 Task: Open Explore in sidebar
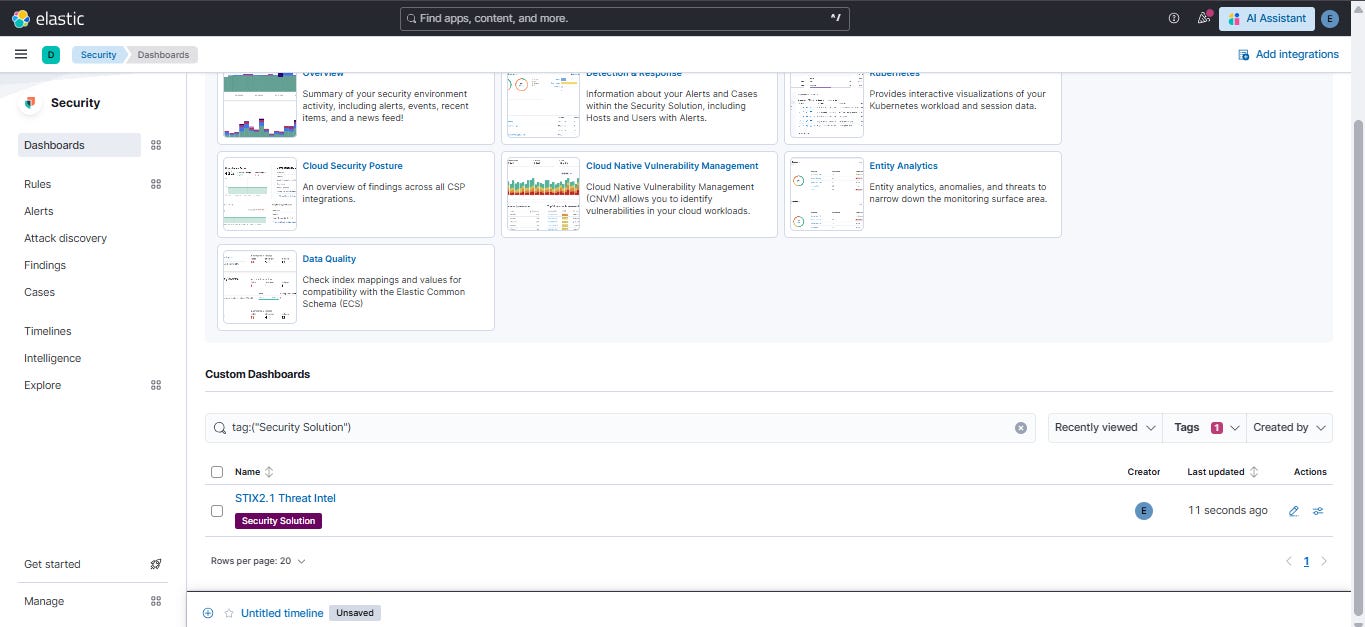point(43,385)
